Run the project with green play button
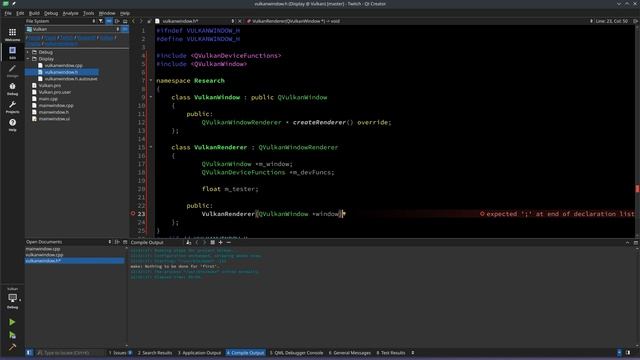This screenshot has width=640, height=360. click(x=12, y=322)
